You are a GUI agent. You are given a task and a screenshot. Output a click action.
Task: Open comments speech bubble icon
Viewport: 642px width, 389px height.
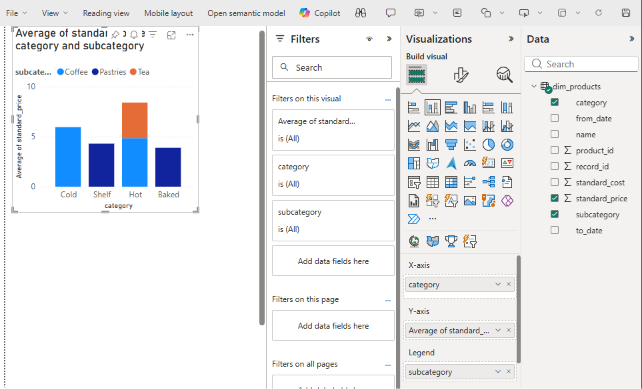tap(391, 13)
